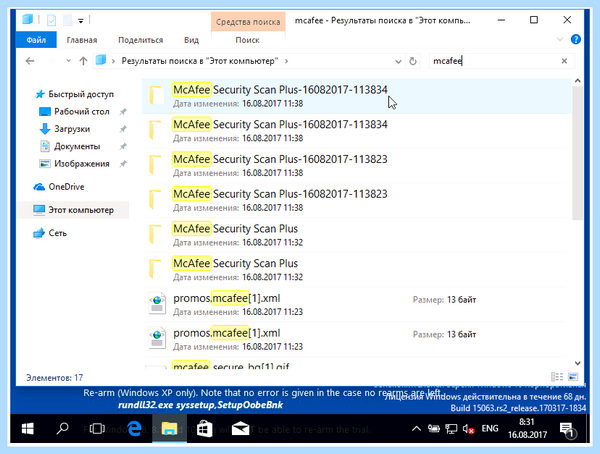Click the address bar path text

coord(199,61)
